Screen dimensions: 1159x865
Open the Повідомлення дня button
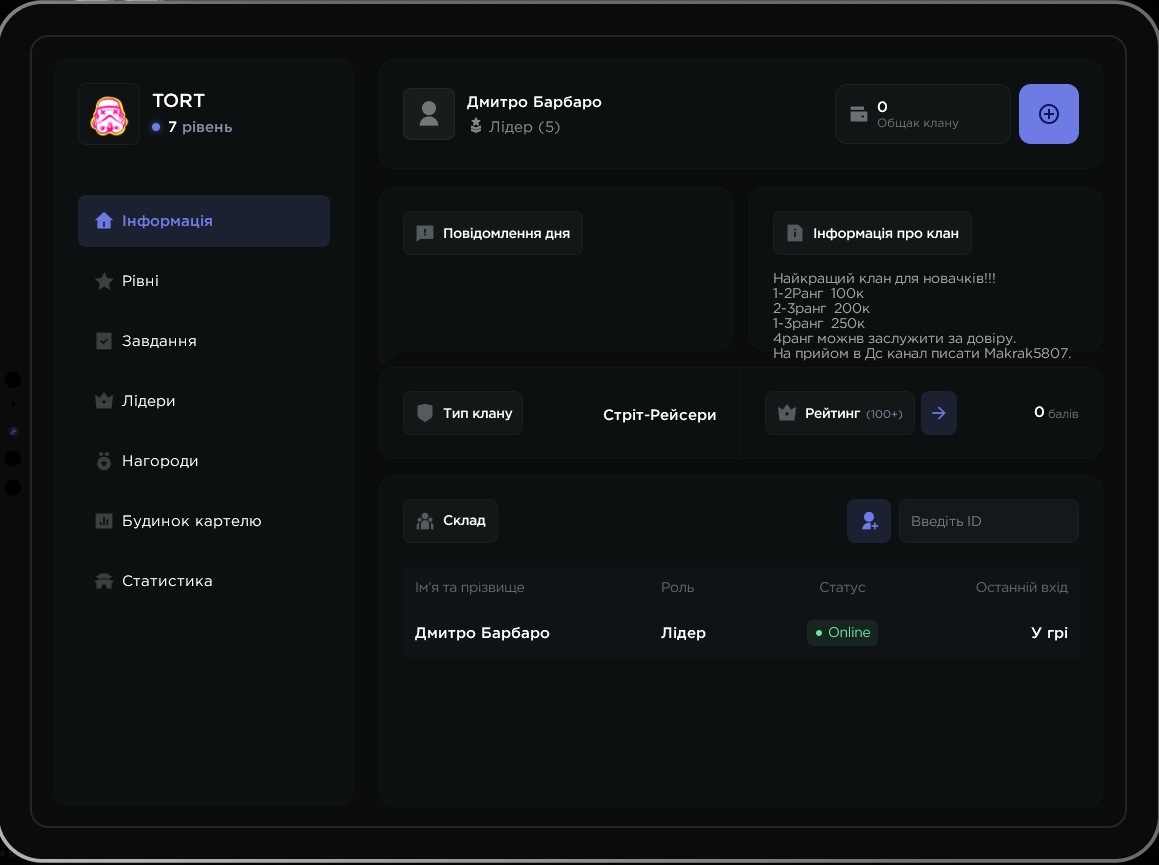(x=493, y=233)
